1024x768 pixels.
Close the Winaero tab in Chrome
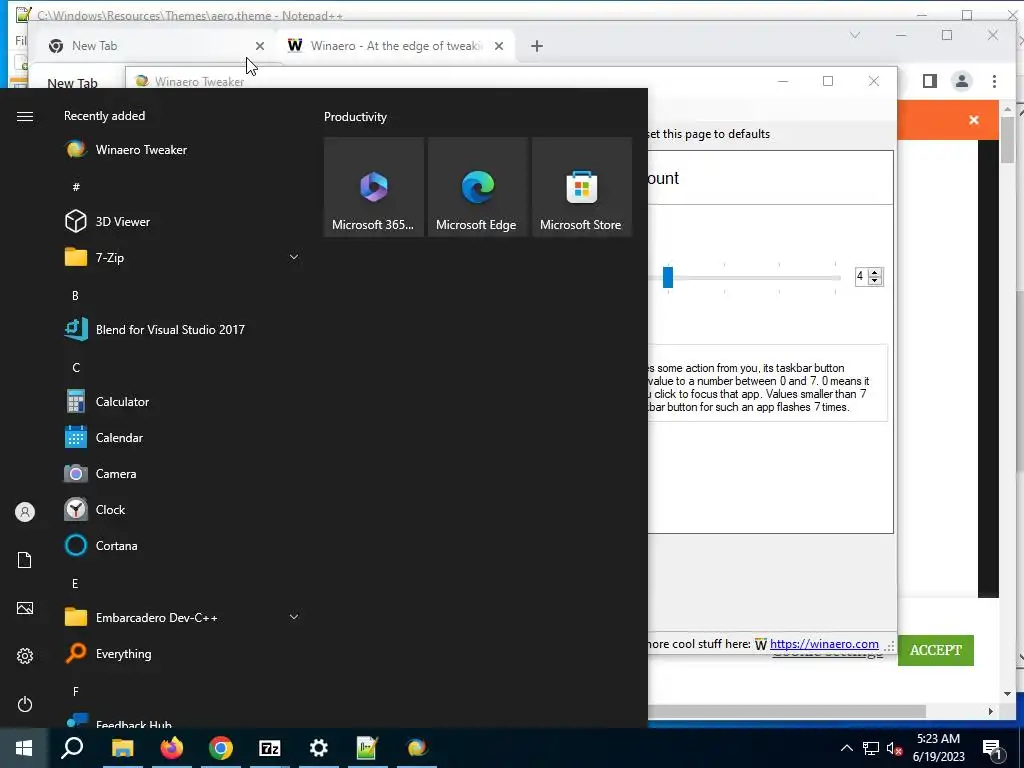499,46
